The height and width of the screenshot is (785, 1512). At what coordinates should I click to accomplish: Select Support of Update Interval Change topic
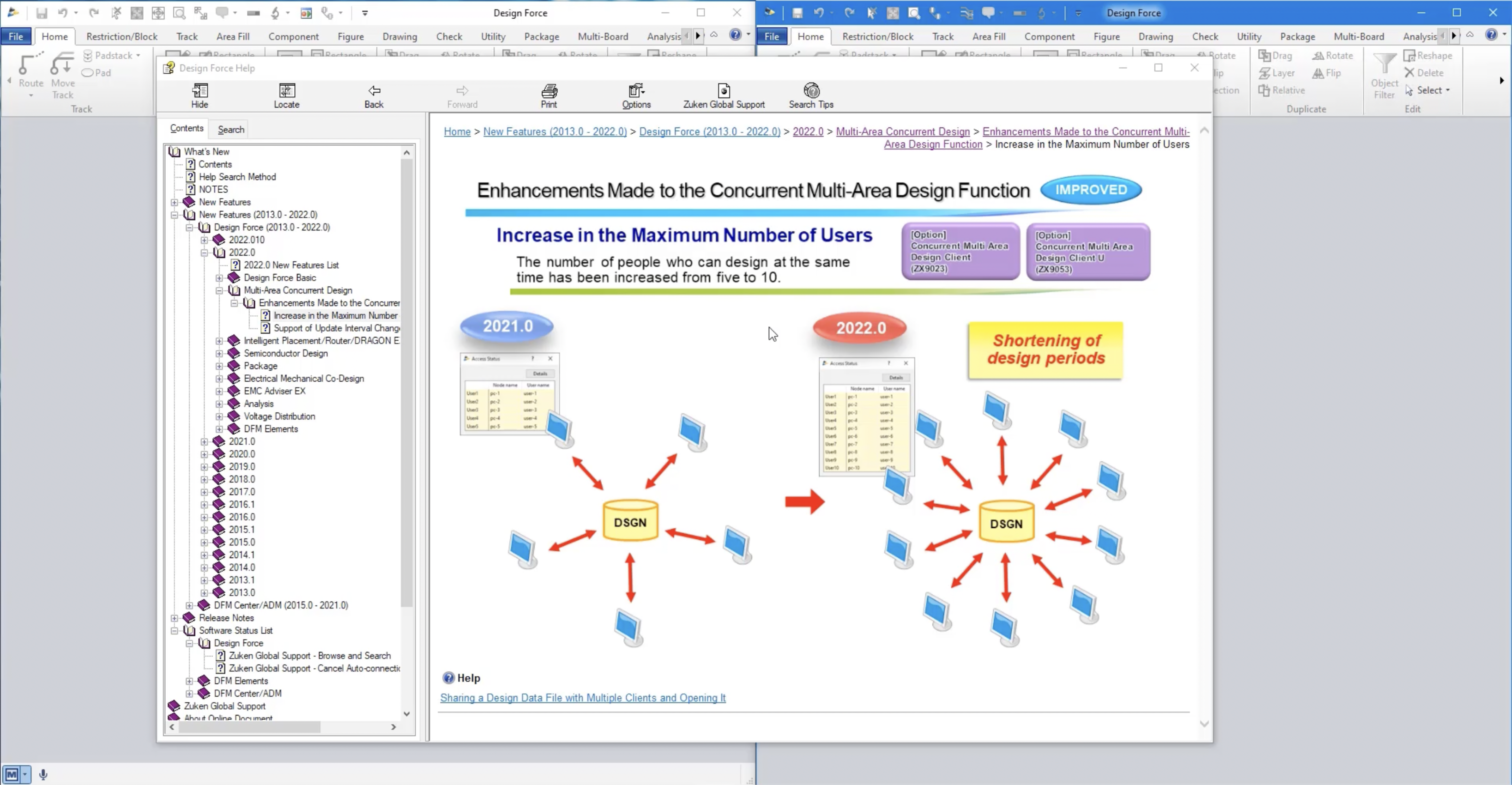tap(336, 328)
